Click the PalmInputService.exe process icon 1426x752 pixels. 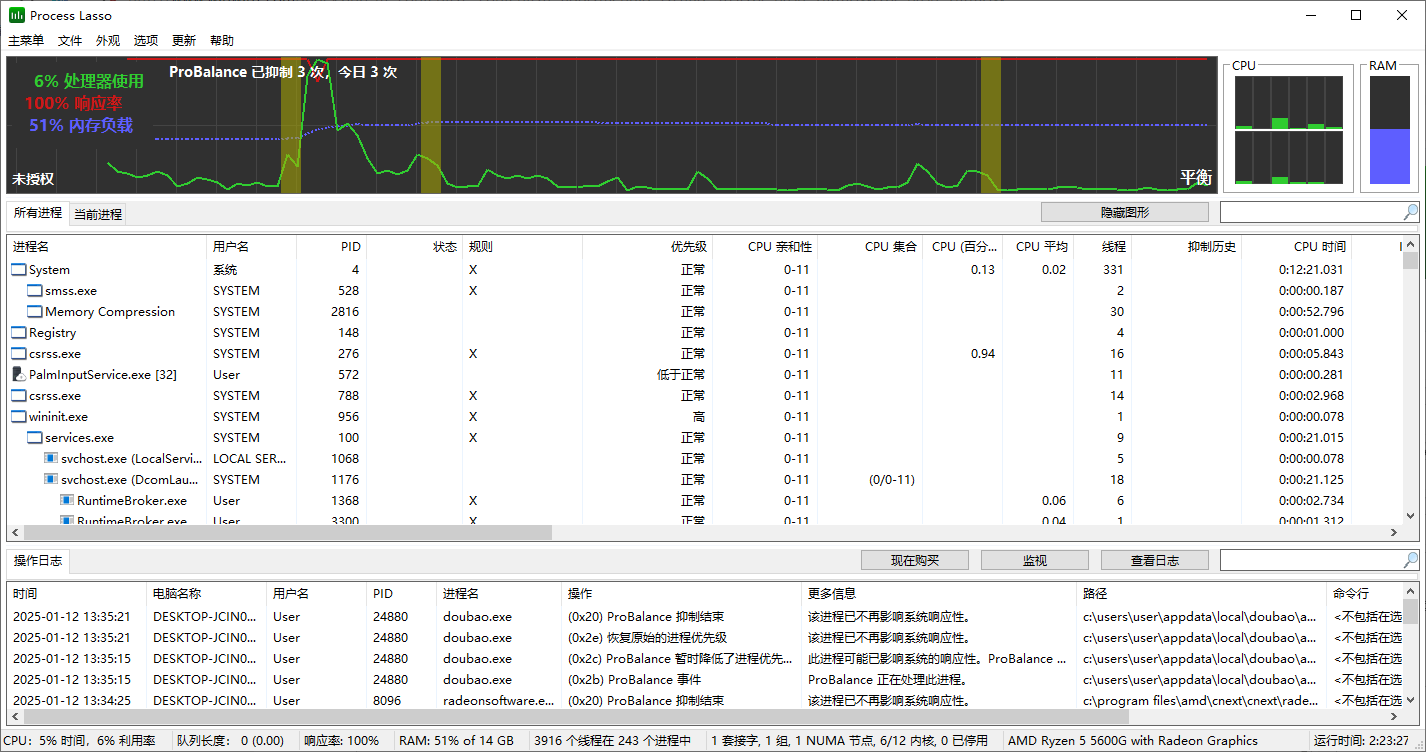pyautogui.click(x=19, y=375)
